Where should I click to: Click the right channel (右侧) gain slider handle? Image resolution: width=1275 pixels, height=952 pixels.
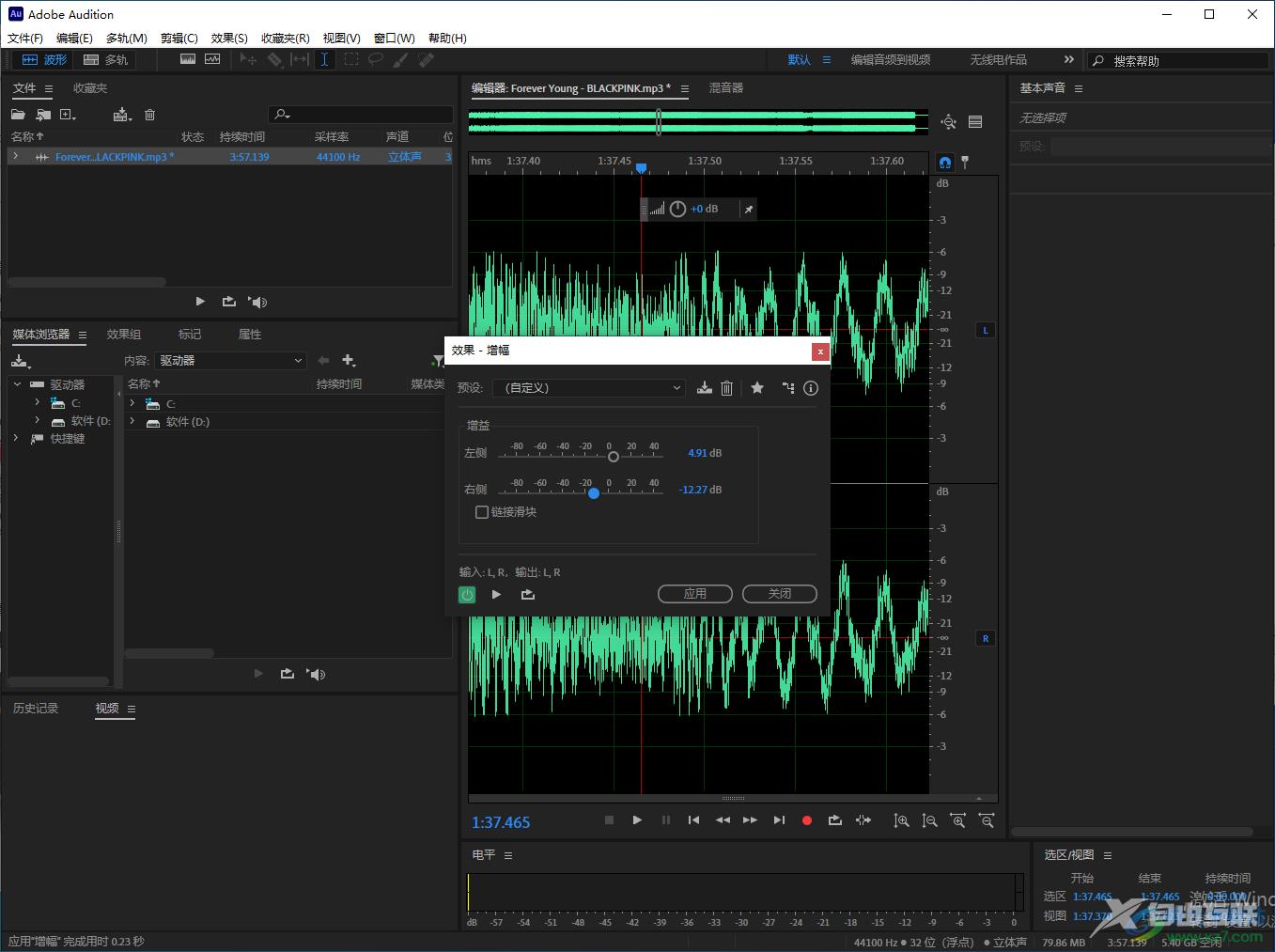(594, 492)
